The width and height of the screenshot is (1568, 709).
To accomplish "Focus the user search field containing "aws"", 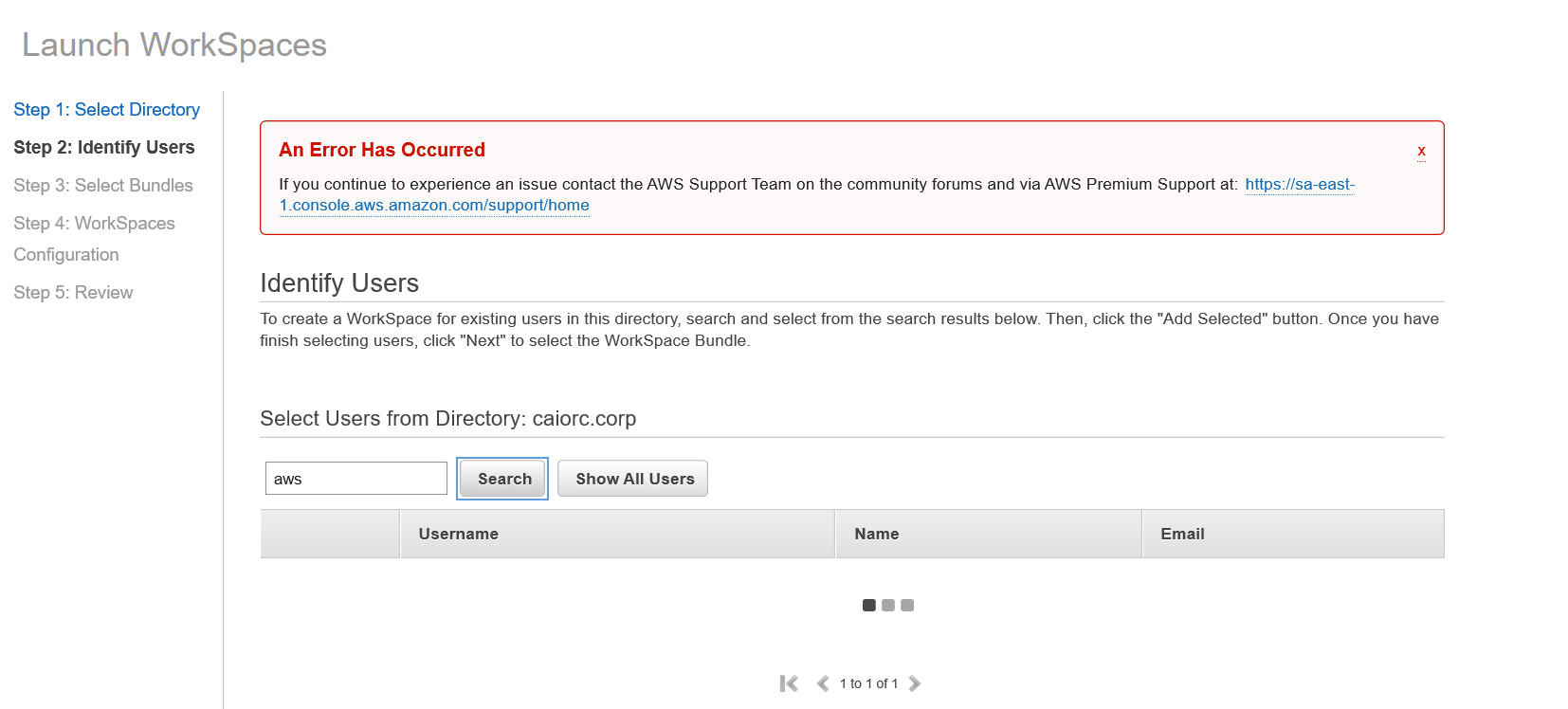I will [356, 479].
